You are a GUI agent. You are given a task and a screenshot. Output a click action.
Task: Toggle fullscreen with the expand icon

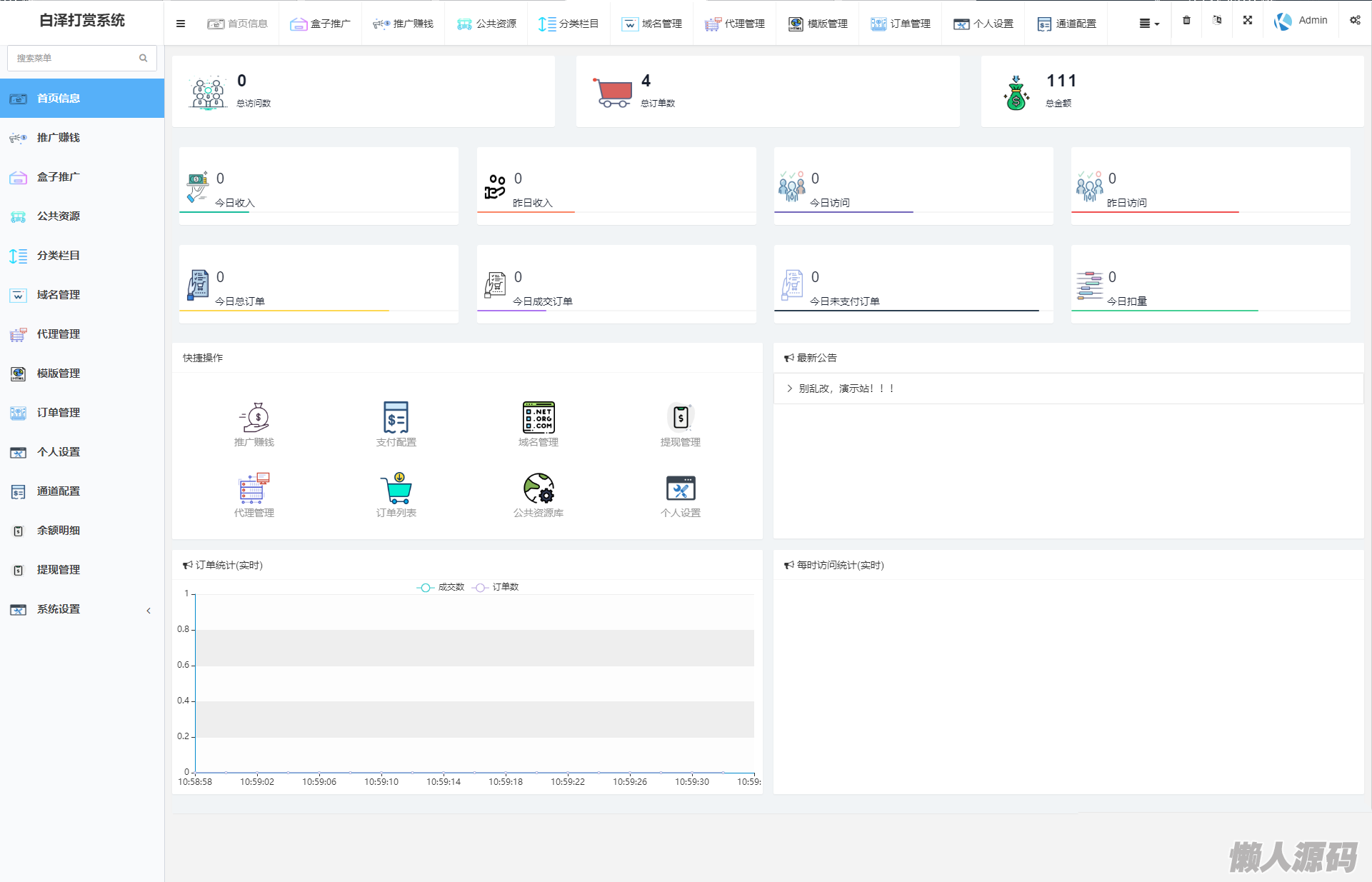[x=1247, y=21]
